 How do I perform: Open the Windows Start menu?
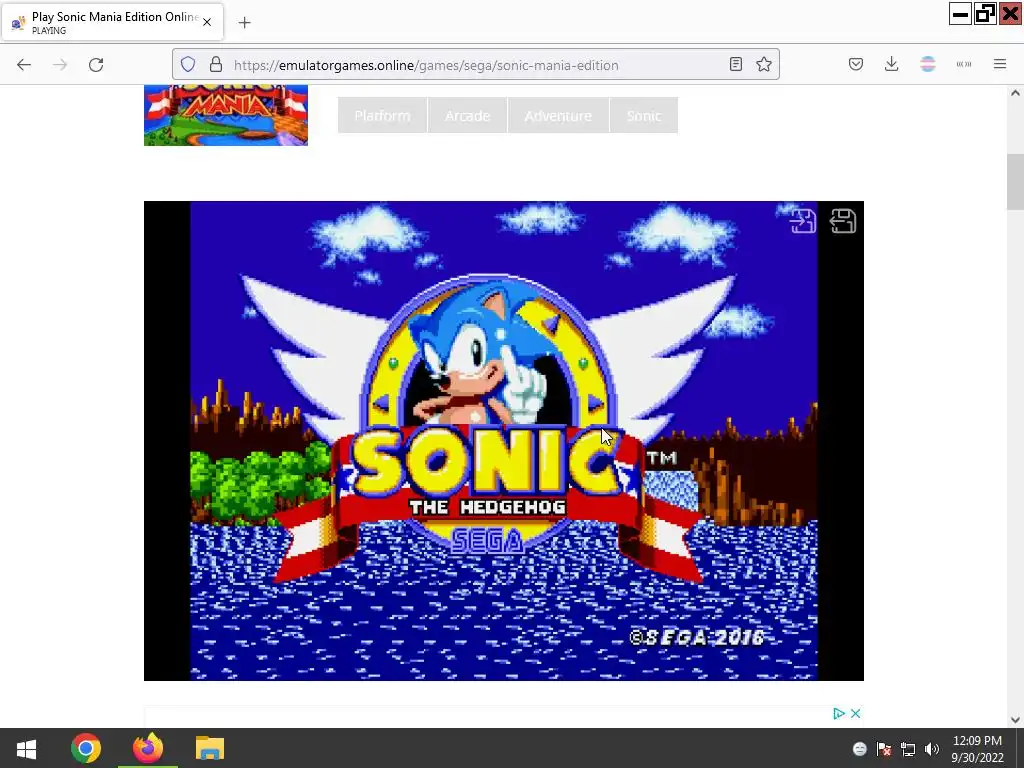tap(26, 748)
